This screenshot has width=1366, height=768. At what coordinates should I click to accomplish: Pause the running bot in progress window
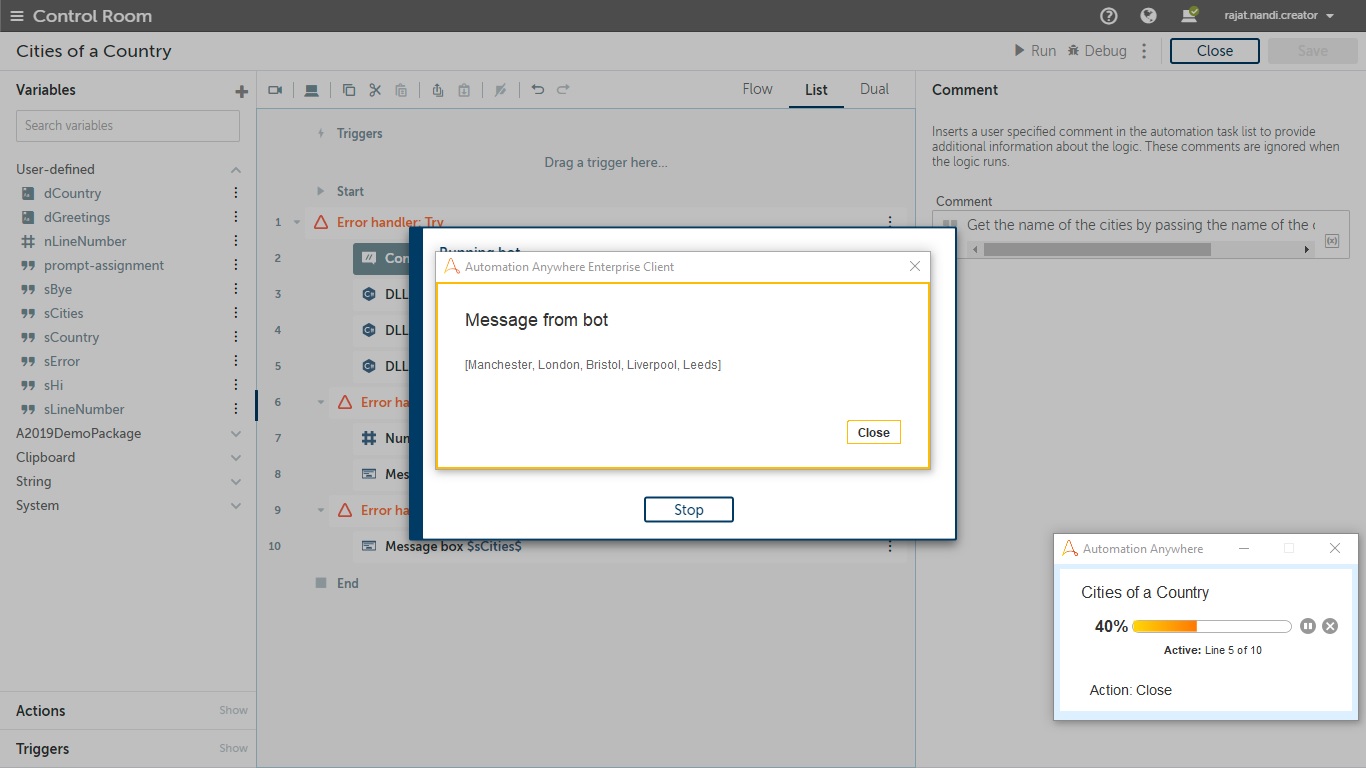pyautogui.click(x=1308, y=626)
